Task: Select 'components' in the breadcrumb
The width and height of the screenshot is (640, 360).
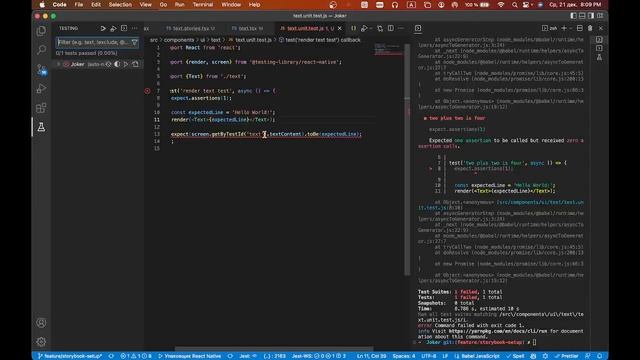Action: point(179,40)
